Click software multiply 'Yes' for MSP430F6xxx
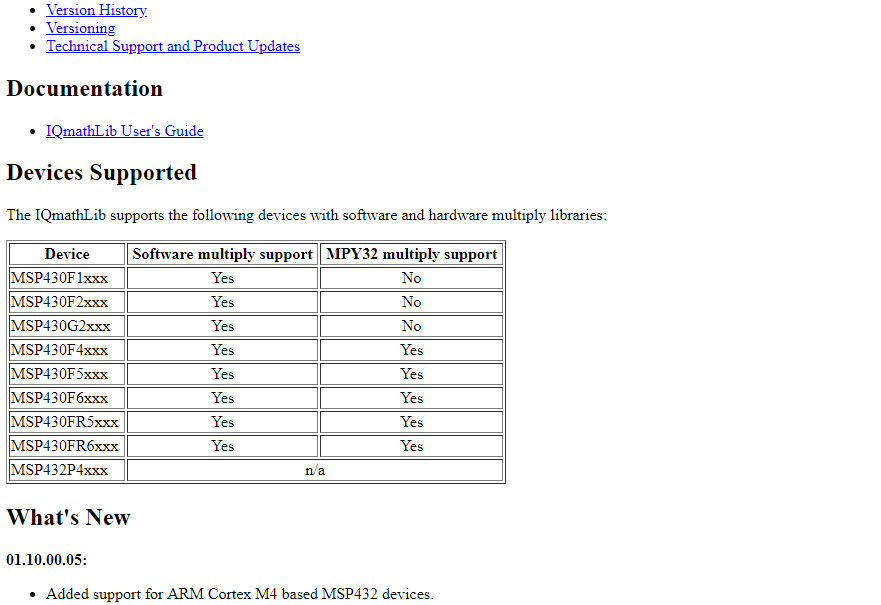This screenshot has height=605, width=881. point(222,398)
